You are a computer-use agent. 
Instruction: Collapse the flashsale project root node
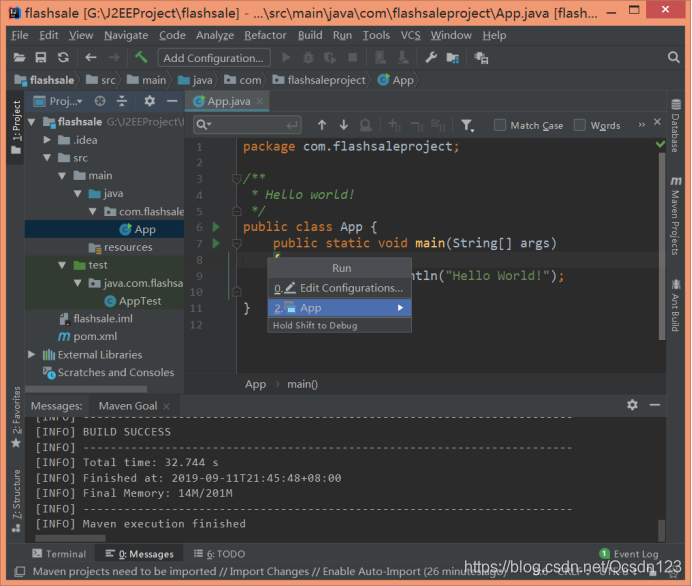32,122
